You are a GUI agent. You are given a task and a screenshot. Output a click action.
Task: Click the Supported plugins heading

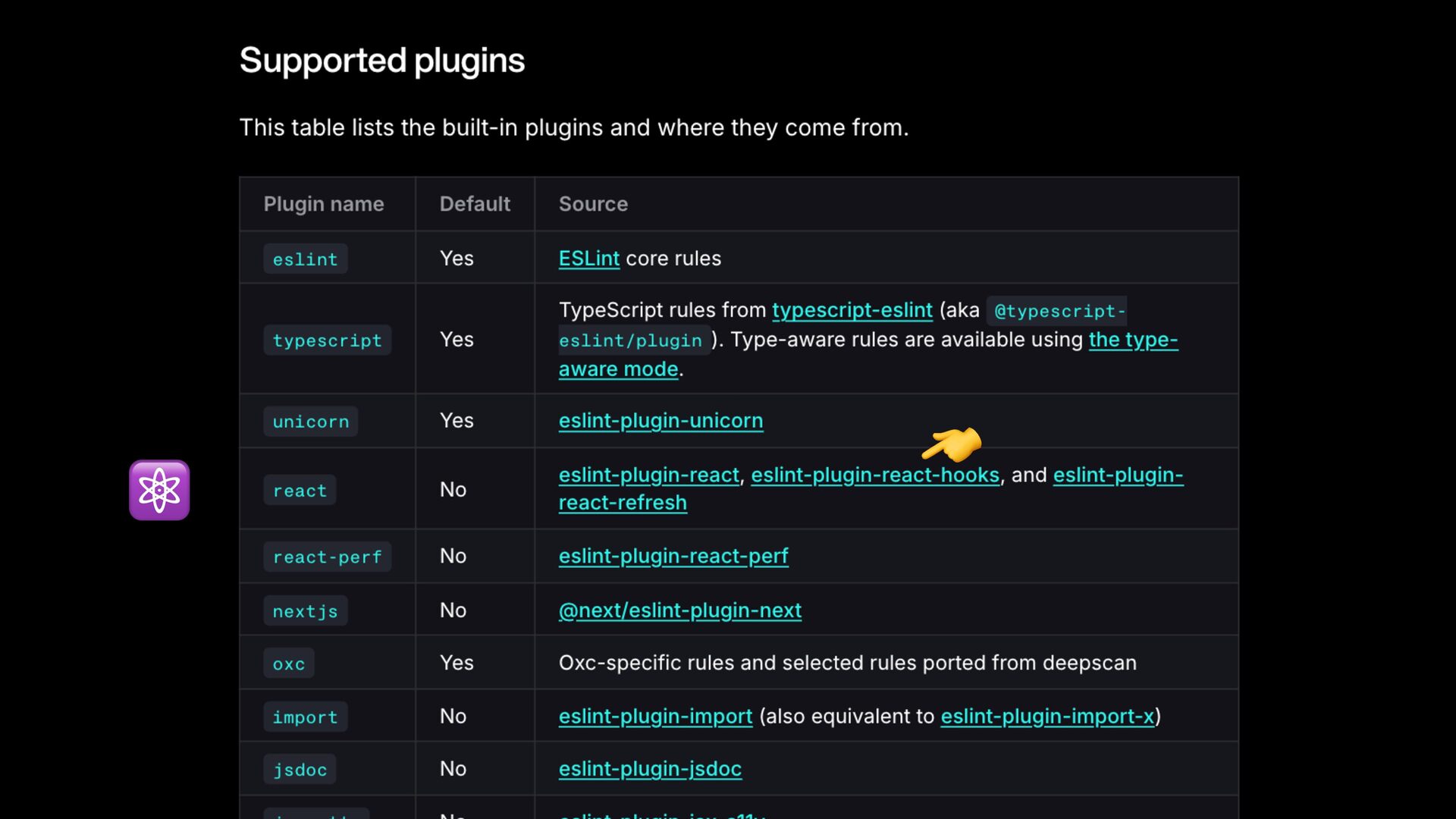click(381, 61)
